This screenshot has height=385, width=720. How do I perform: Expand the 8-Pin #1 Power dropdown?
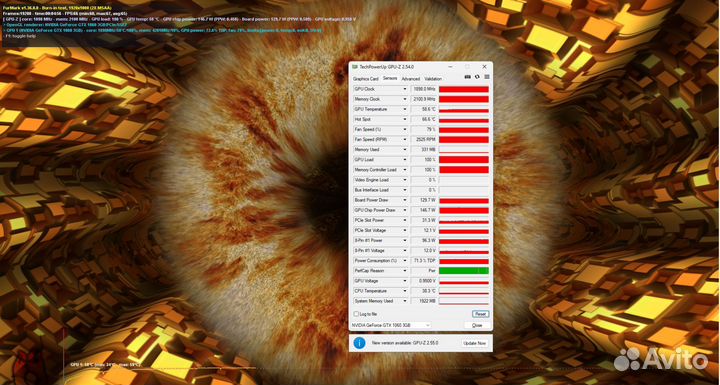pyautogui.click(x=405, y=241)
